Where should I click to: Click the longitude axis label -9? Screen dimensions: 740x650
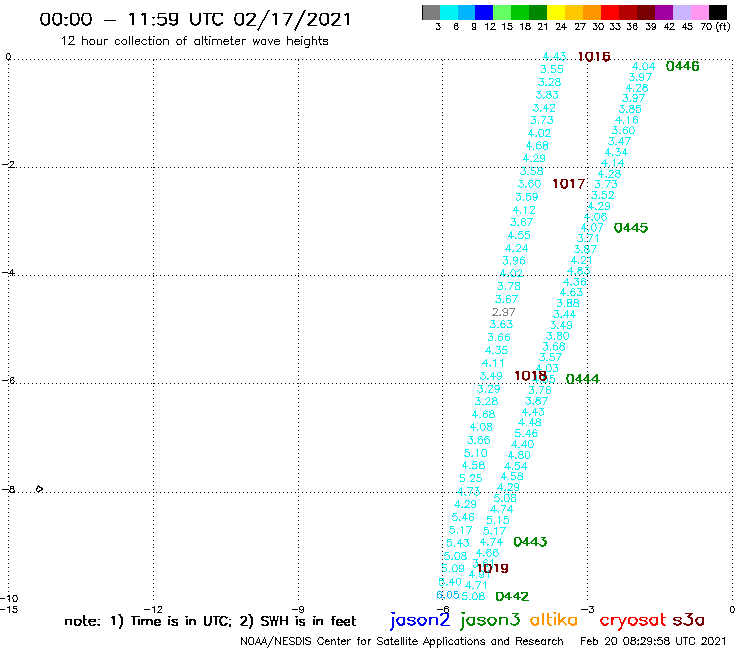coord(298,609)
